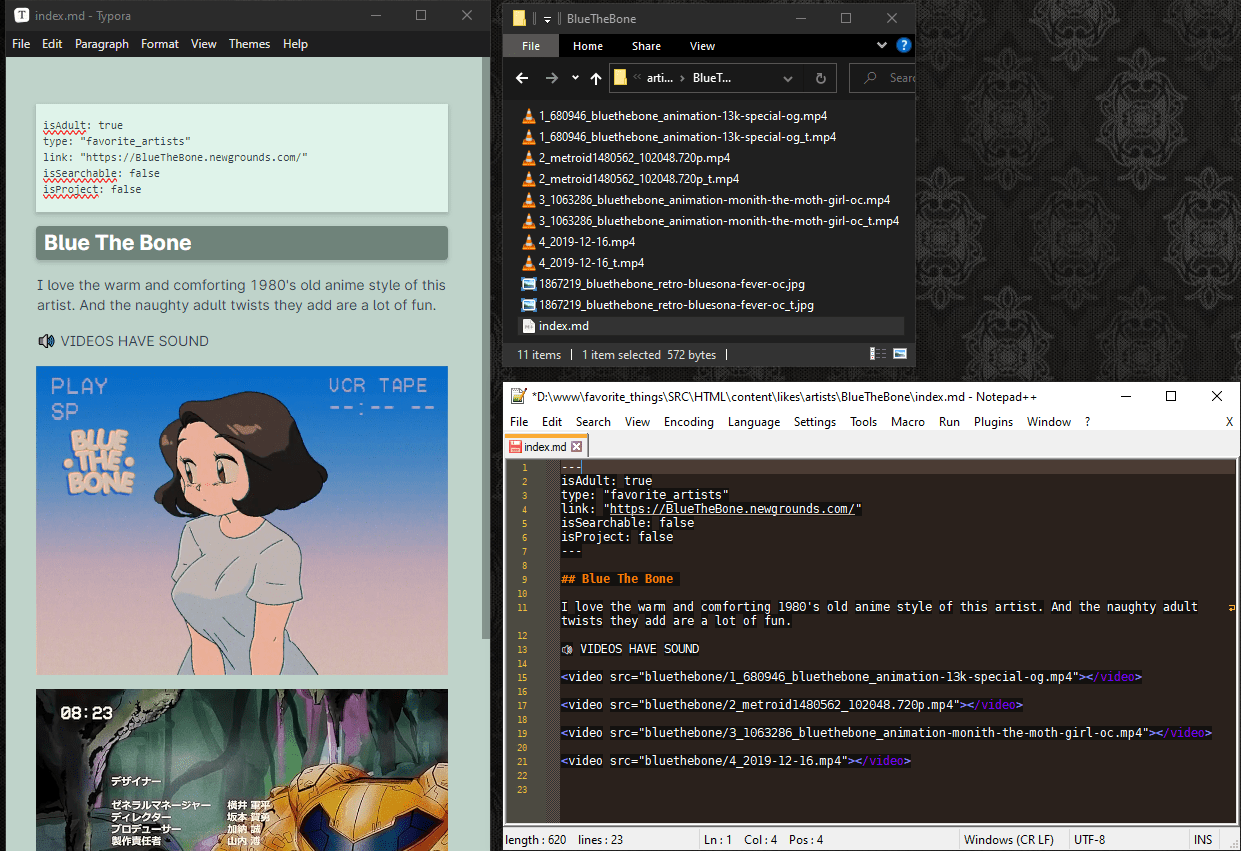Switch Explorer to details view layout
Image resolution: width=1241 pixels, height=851 pixels.
[x=878, y=354]
